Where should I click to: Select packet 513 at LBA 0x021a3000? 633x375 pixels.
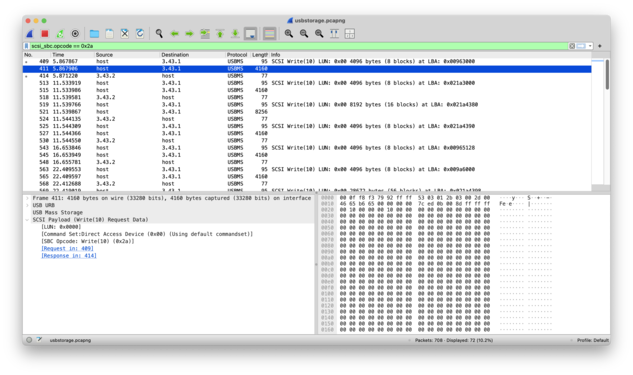[307, 83]
